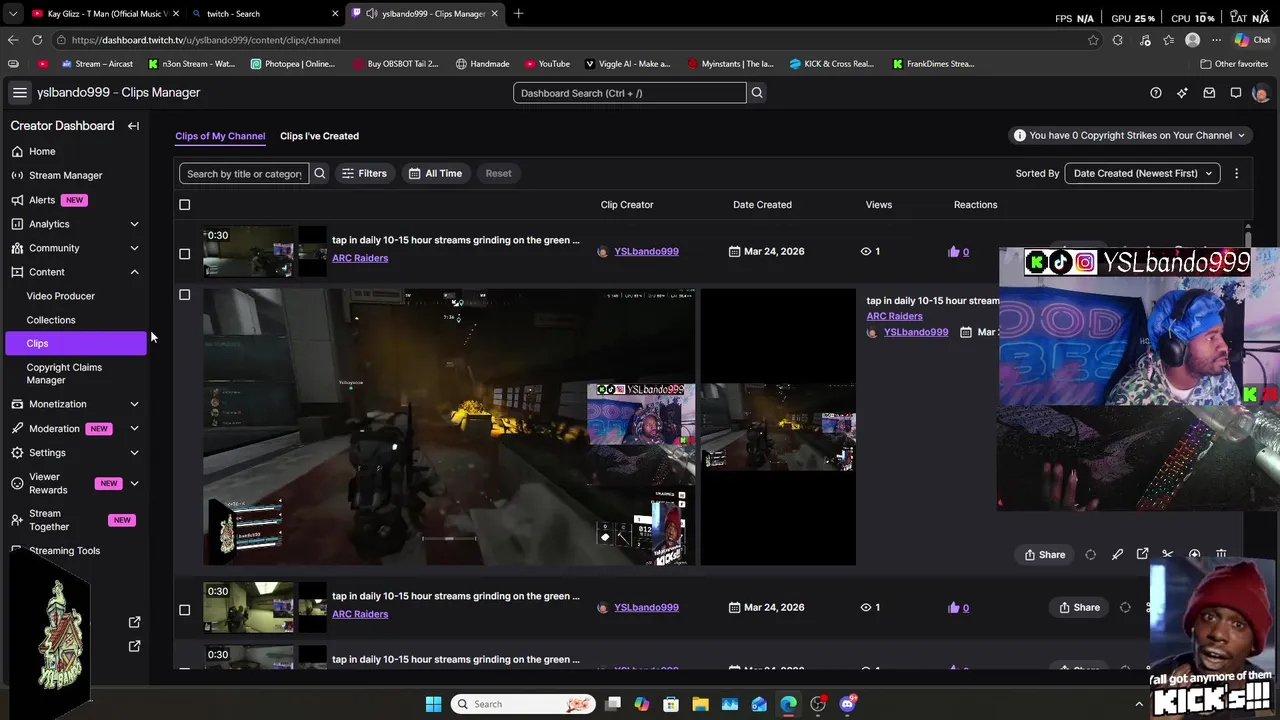This screenshot has height=720, width=1280.
Task: Open the Sorted By date dropdown
Action: (1142, 173)
